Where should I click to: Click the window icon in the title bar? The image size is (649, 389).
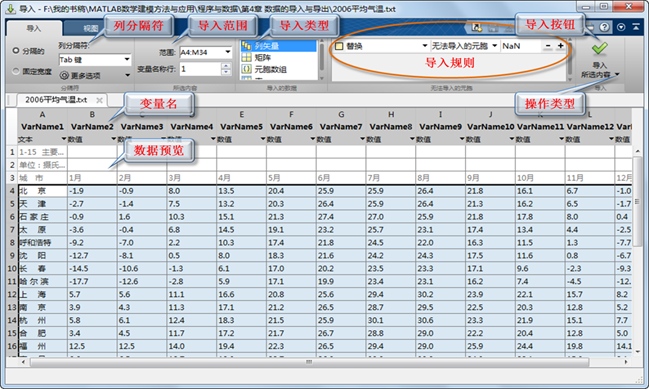click(11, 8)
